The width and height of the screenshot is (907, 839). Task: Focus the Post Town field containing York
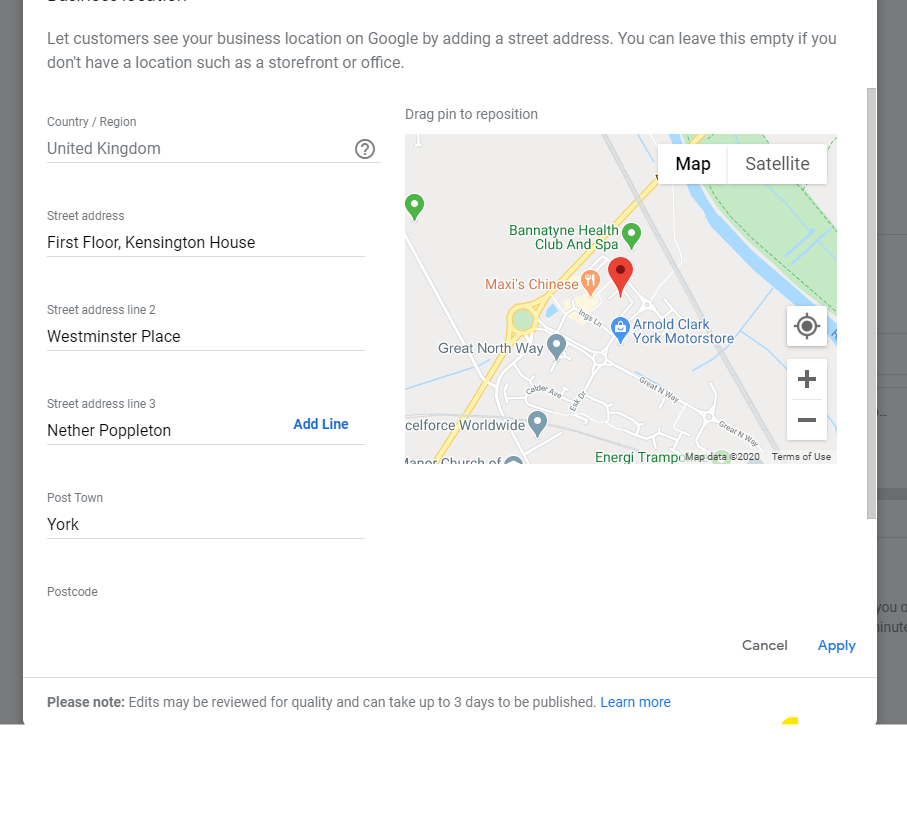point(205,525)
